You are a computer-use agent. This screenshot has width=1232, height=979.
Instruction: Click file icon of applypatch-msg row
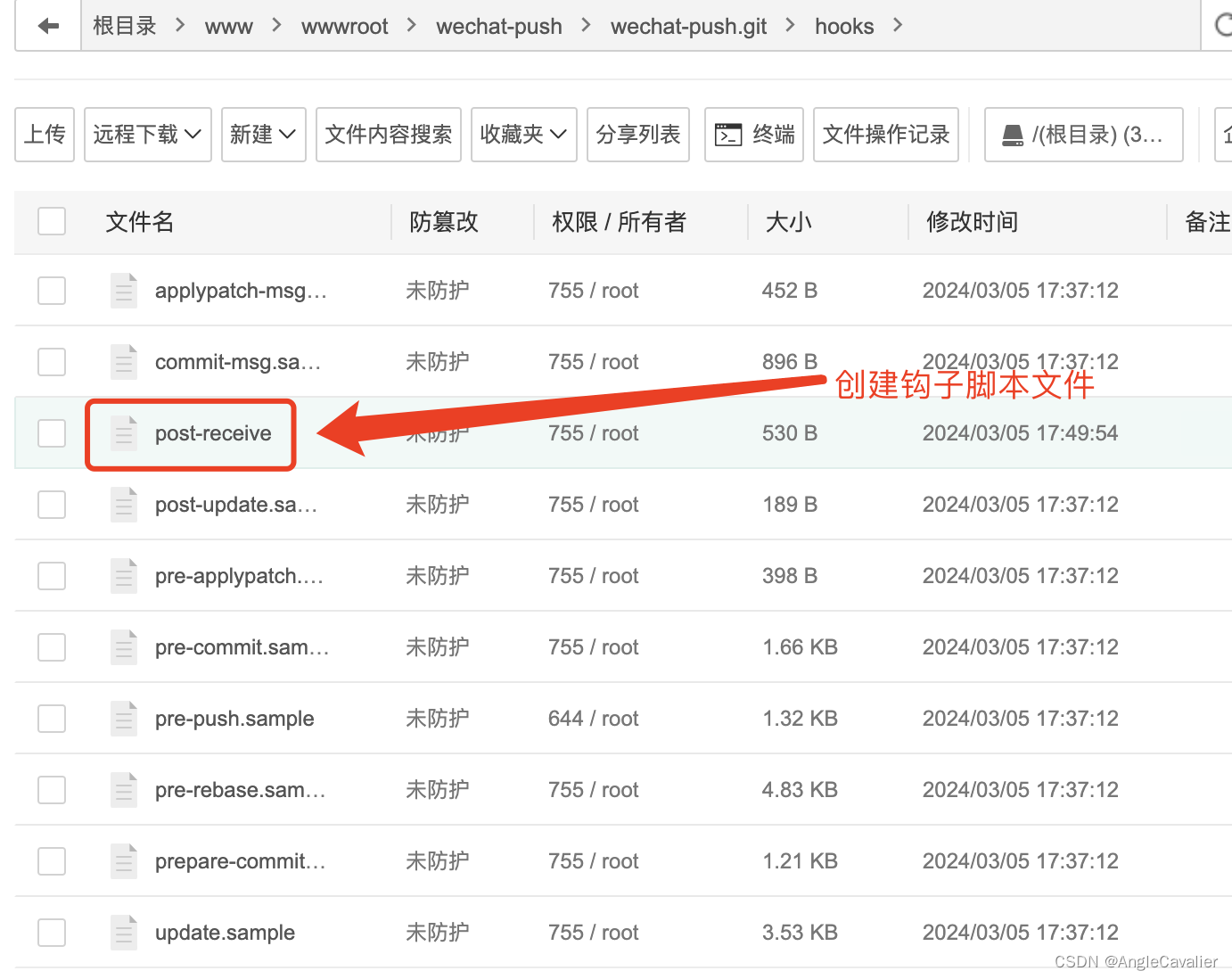click(124, 291)
